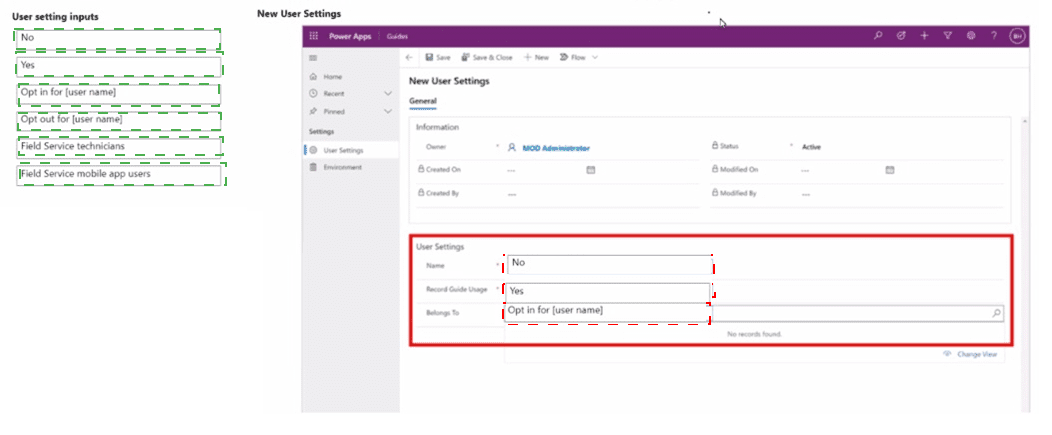Viewport: 1052px width, 435px height.
Task: Click the Belongs To lookup field
Action: (x=754, y=313)
